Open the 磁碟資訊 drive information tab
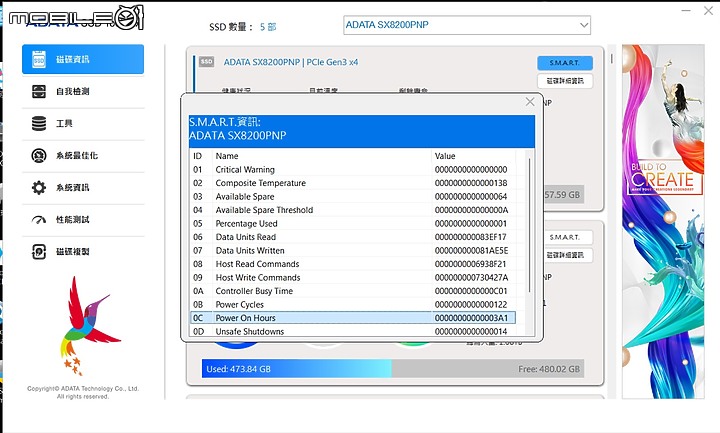720x433 pixels. (83, 59)
